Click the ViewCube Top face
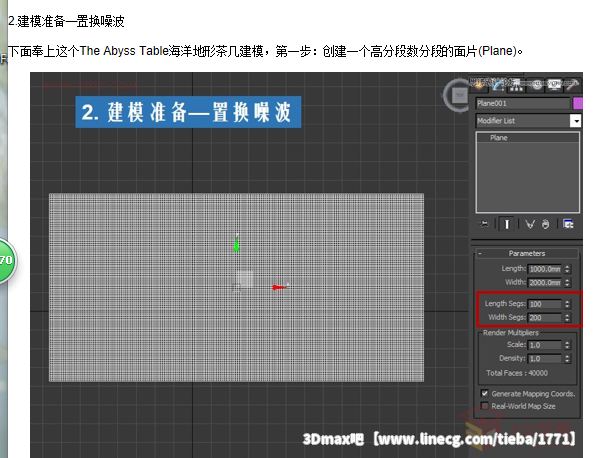The height and width of the screenshot is (458, 615). coord(459,95)
